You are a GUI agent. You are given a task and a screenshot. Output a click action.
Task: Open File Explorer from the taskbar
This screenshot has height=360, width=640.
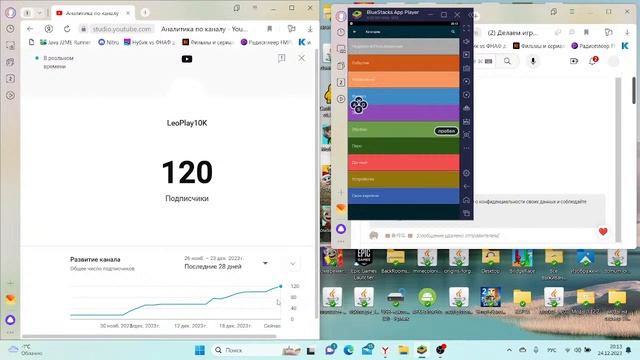[x=403, y=350]
